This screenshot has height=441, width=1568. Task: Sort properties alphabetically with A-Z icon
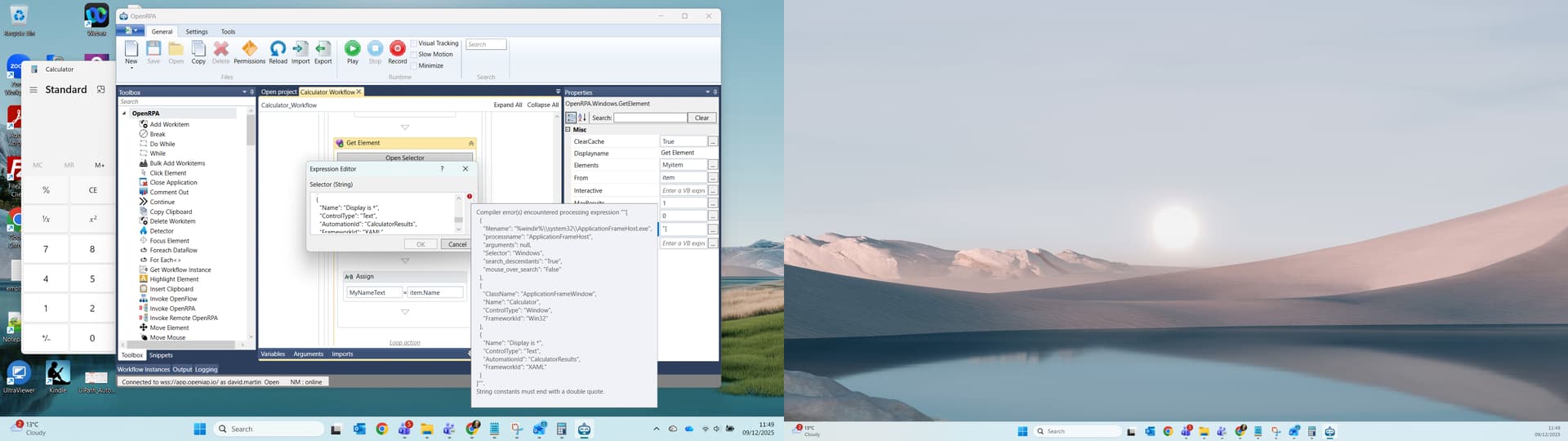click(x=582, y=118)
